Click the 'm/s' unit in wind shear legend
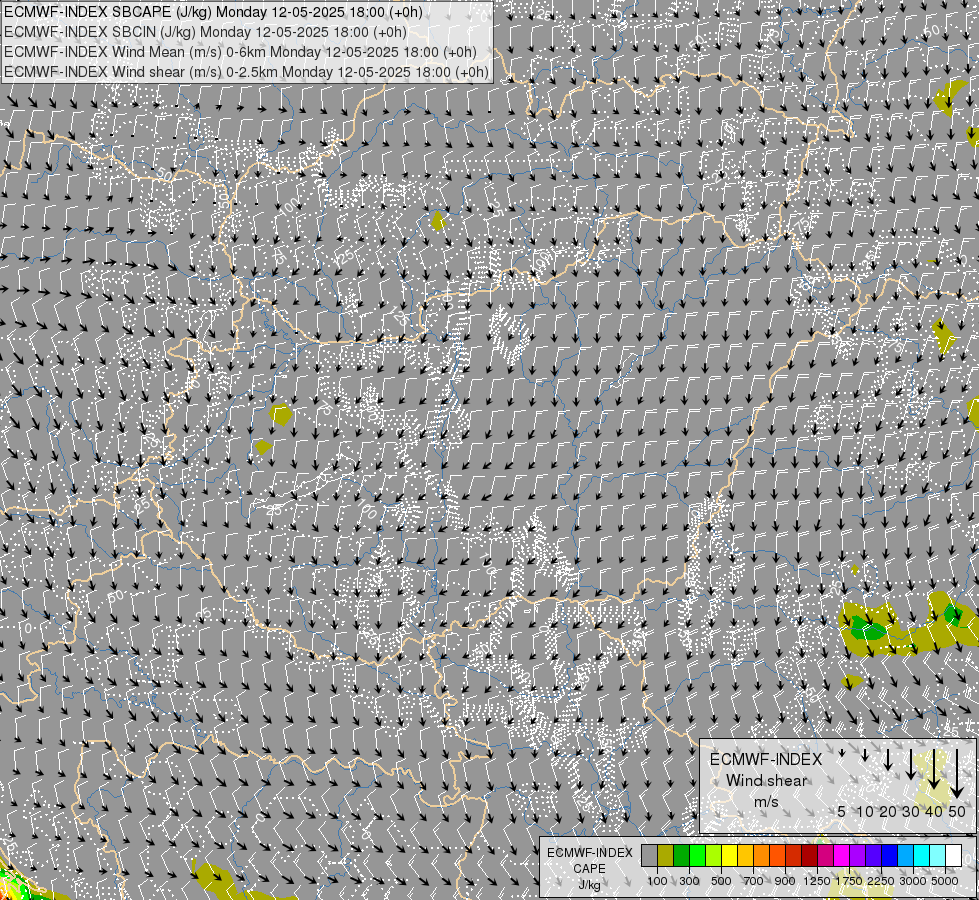Screen dimensions: 979x900 (x=766, y=802)
